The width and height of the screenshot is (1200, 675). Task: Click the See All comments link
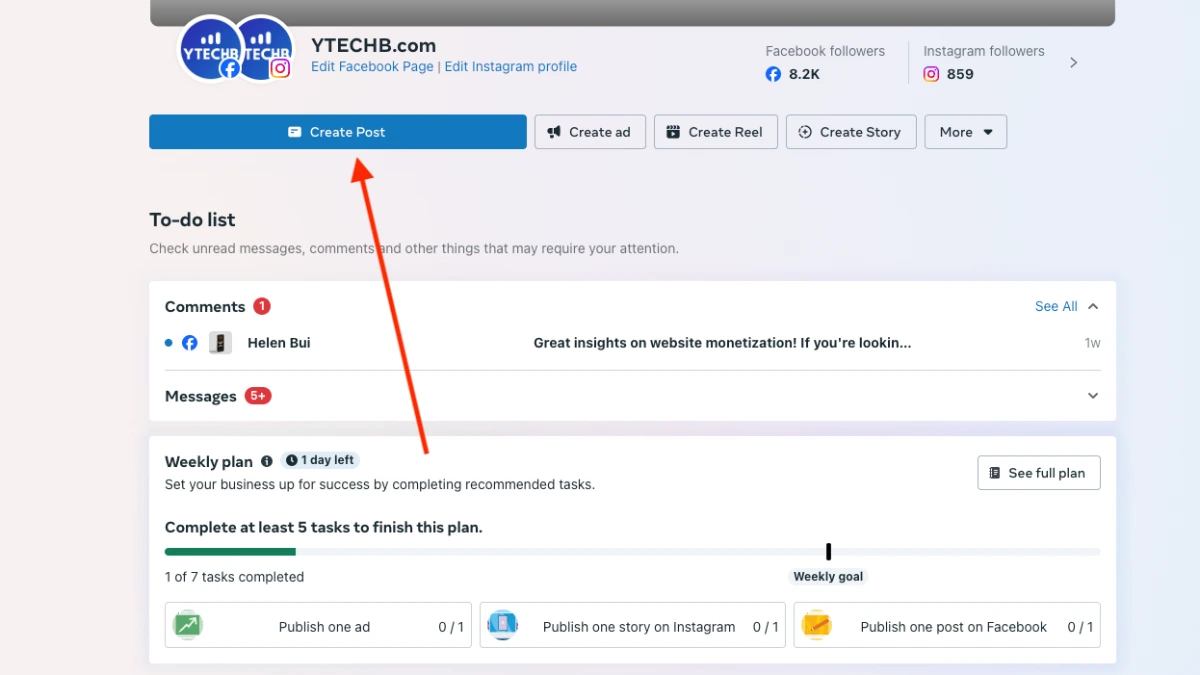coord(1056,306)
